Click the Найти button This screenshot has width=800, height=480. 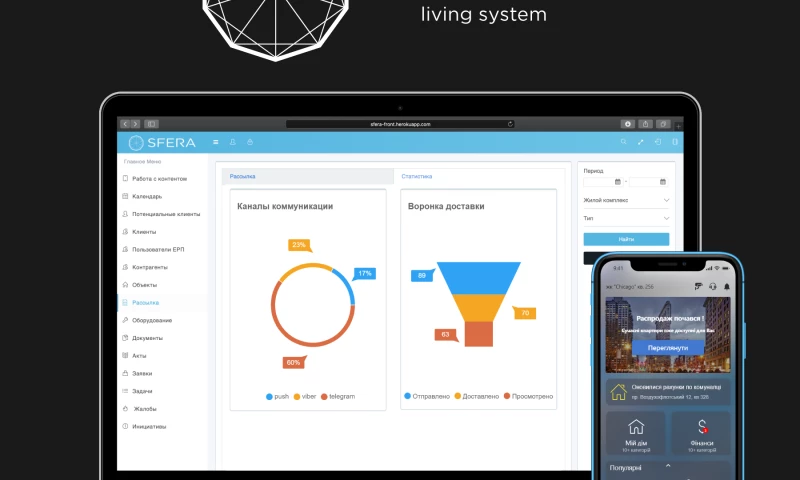pos(626,239)
